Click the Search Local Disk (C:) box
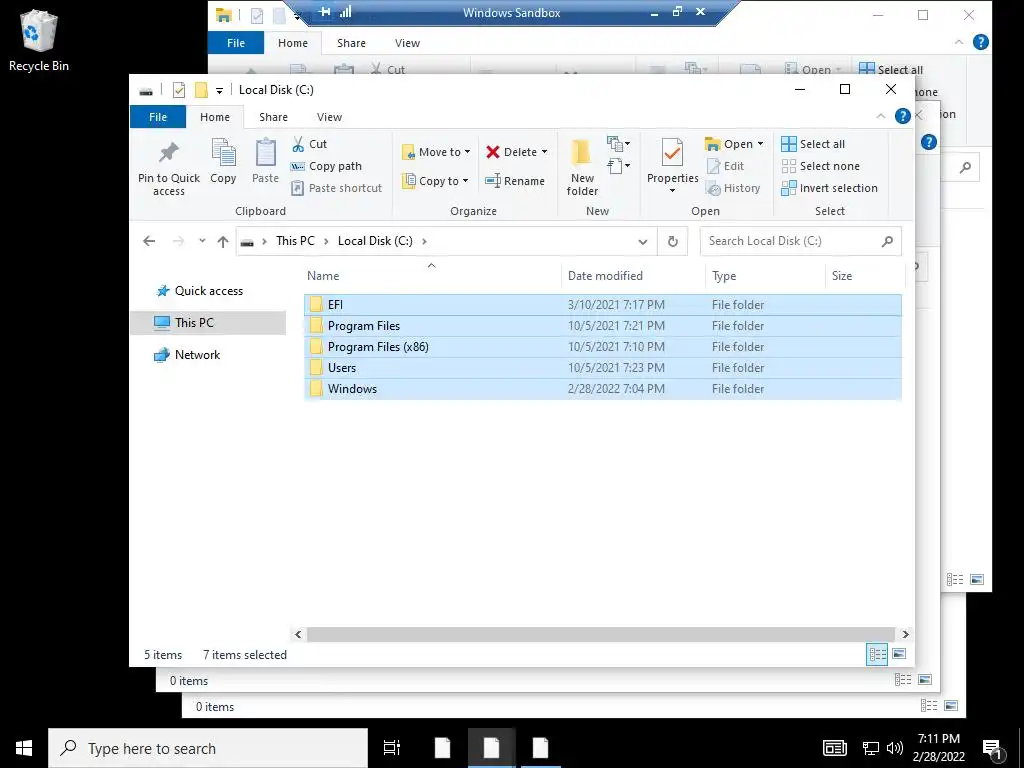 tap(800, 241)
